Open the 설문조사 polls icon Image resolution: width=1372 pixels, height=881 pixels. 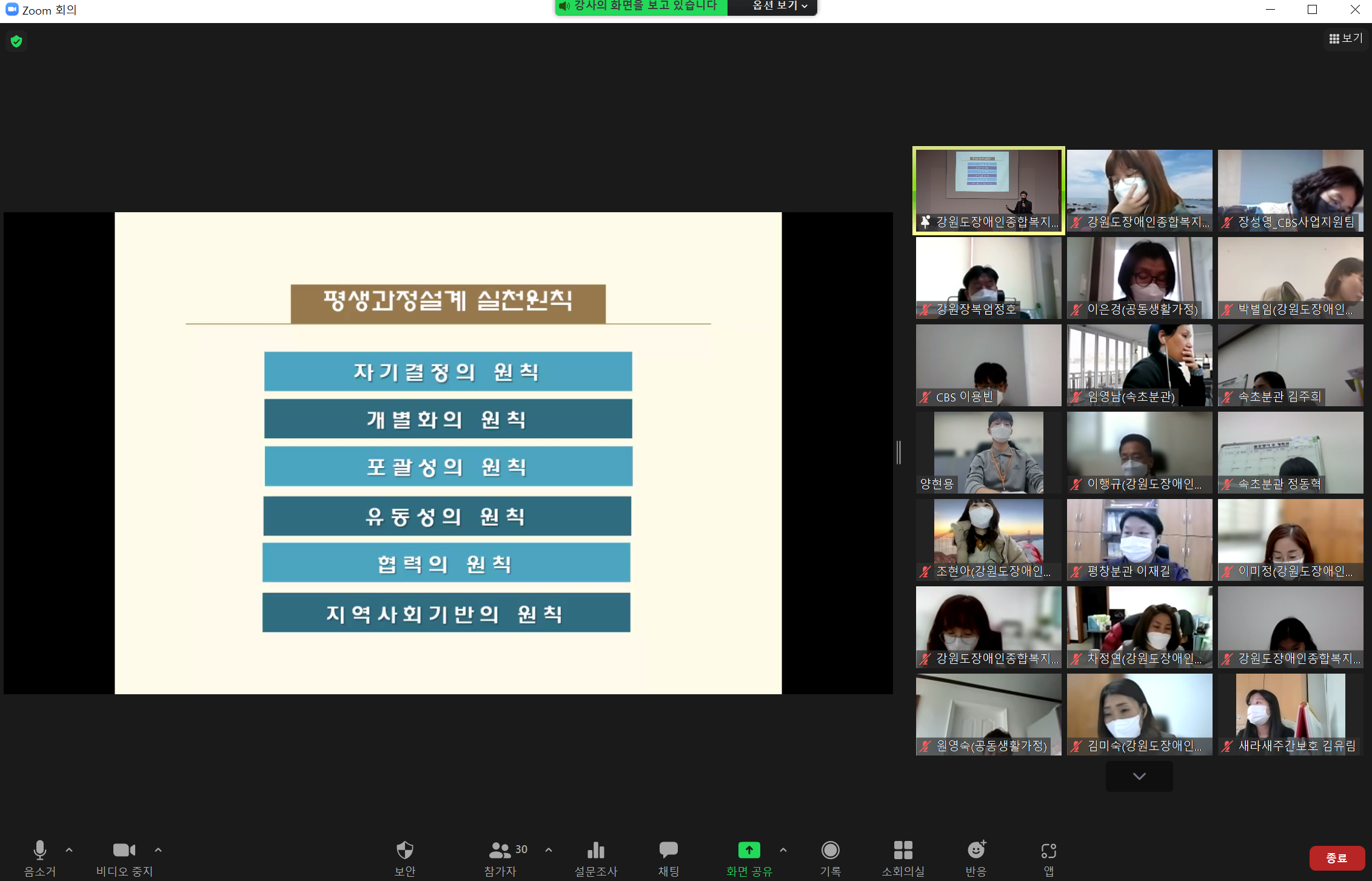click(x=596, y=850)
